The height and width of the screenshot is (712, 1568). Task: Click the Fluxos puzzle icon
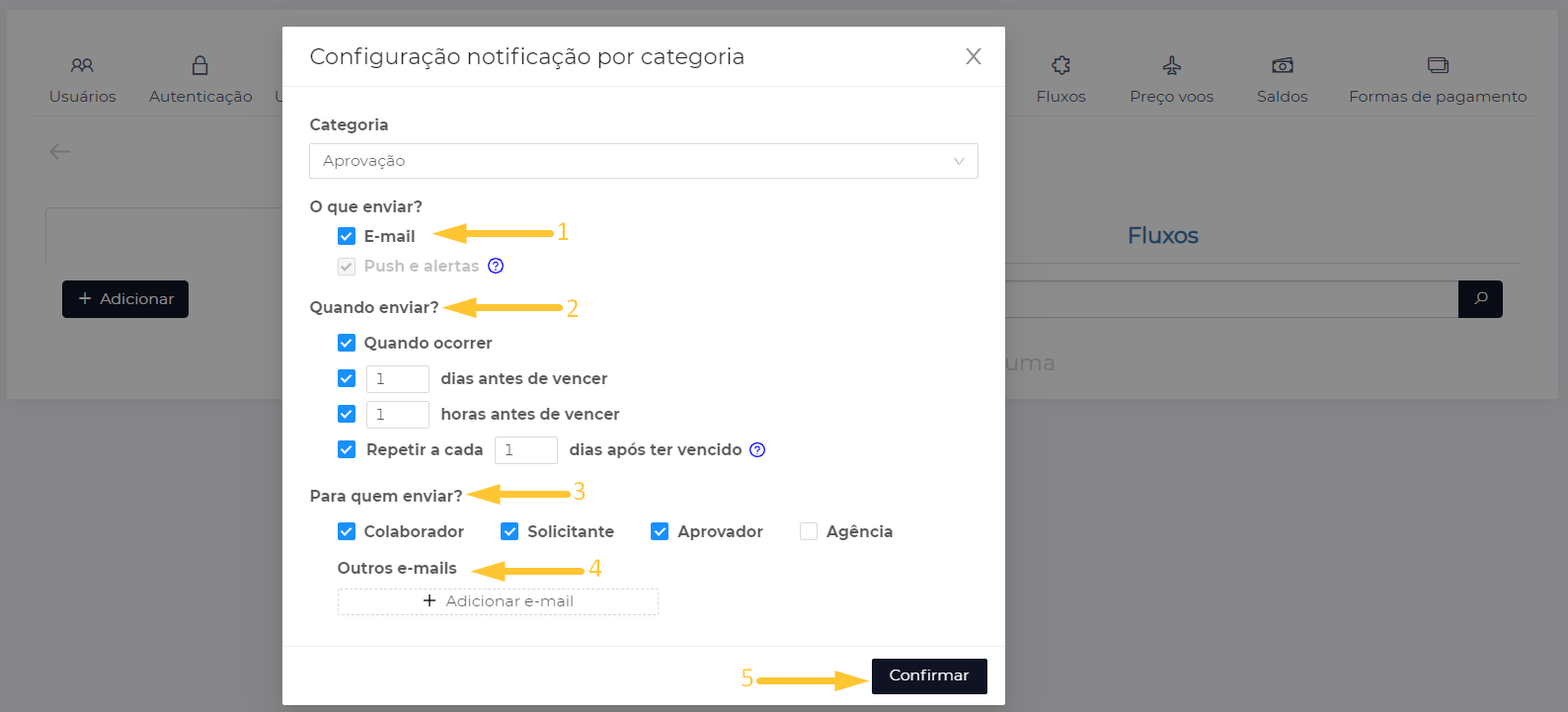pos(1060,65)
